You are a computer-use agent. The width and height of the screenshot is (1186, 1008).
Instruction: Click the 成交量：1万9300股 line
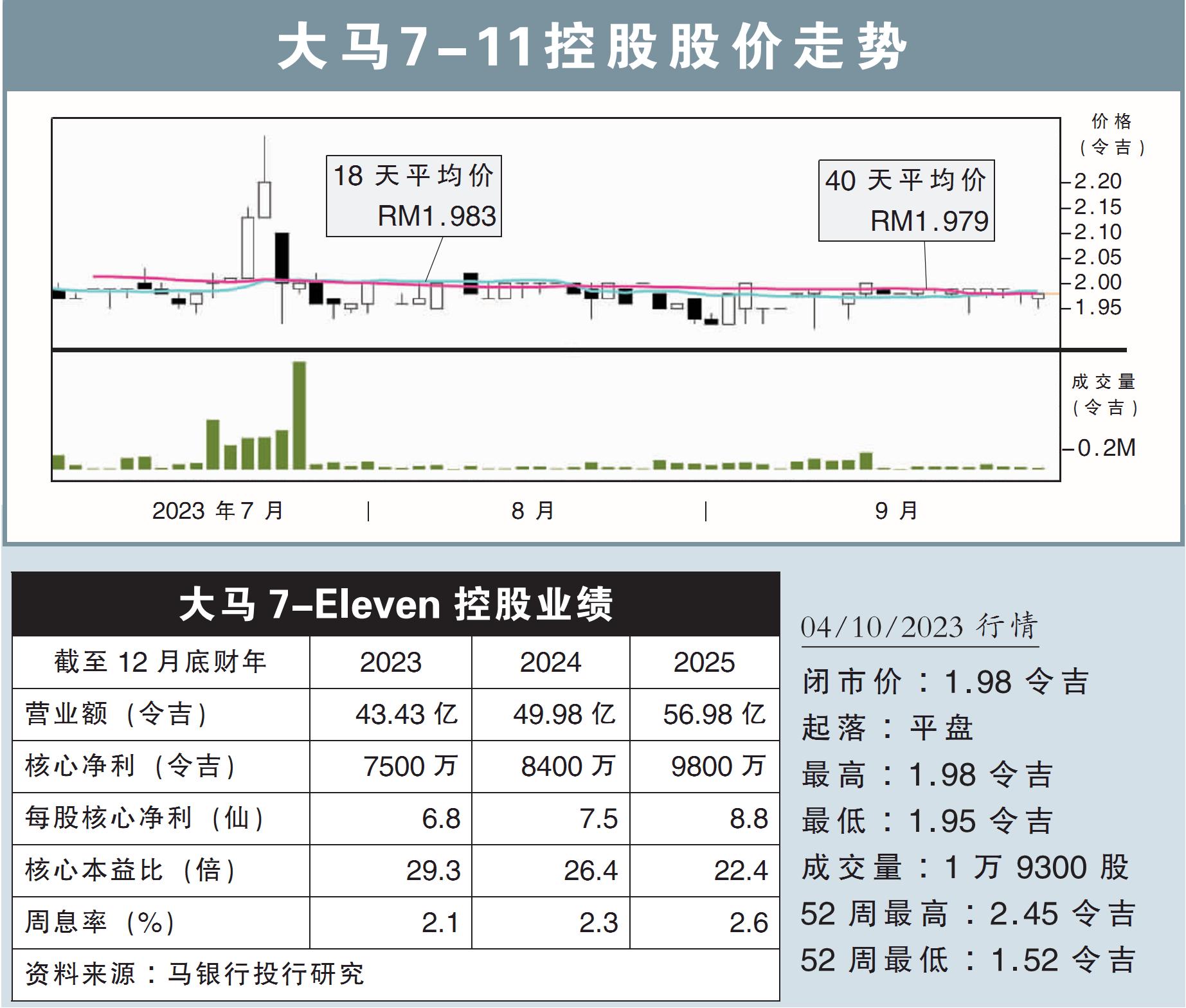(x=966, y=867)
